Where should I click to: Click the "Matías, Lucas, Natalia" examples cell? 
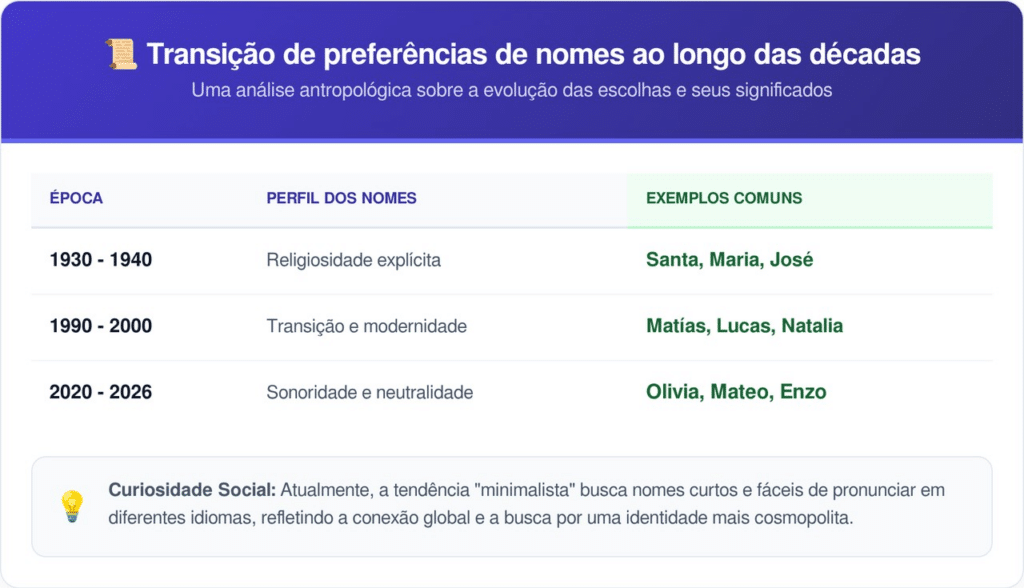(x=744, y=326)
